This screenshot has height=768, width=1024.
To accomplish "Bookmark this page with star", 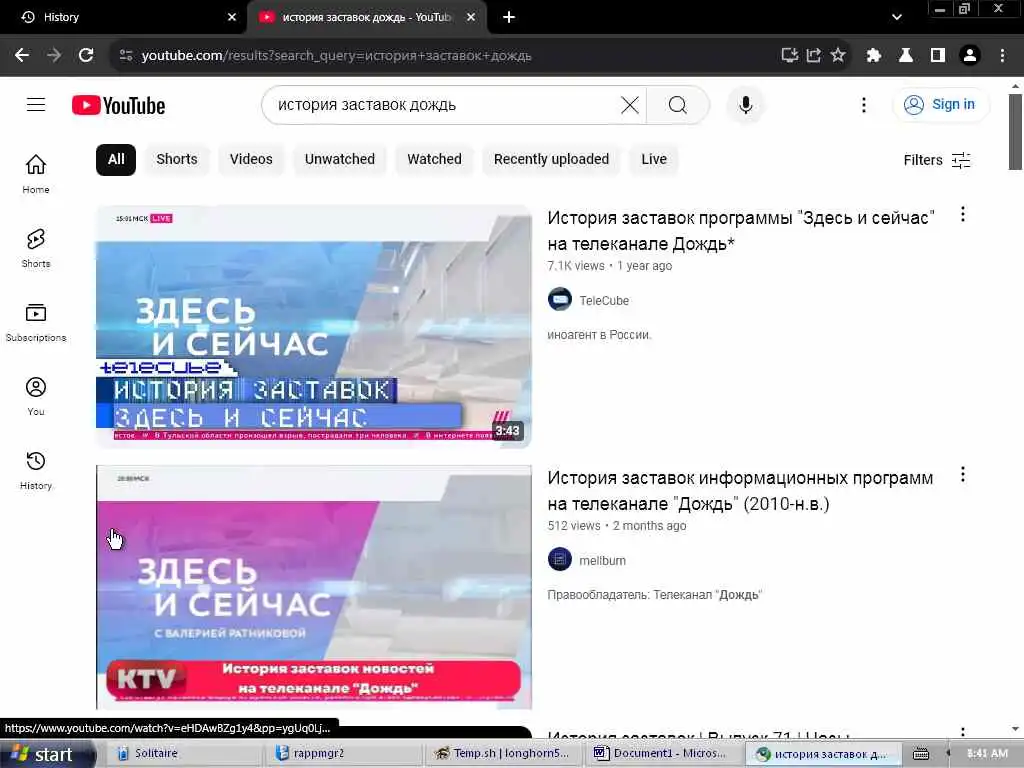I will click(x=838, y=56).
